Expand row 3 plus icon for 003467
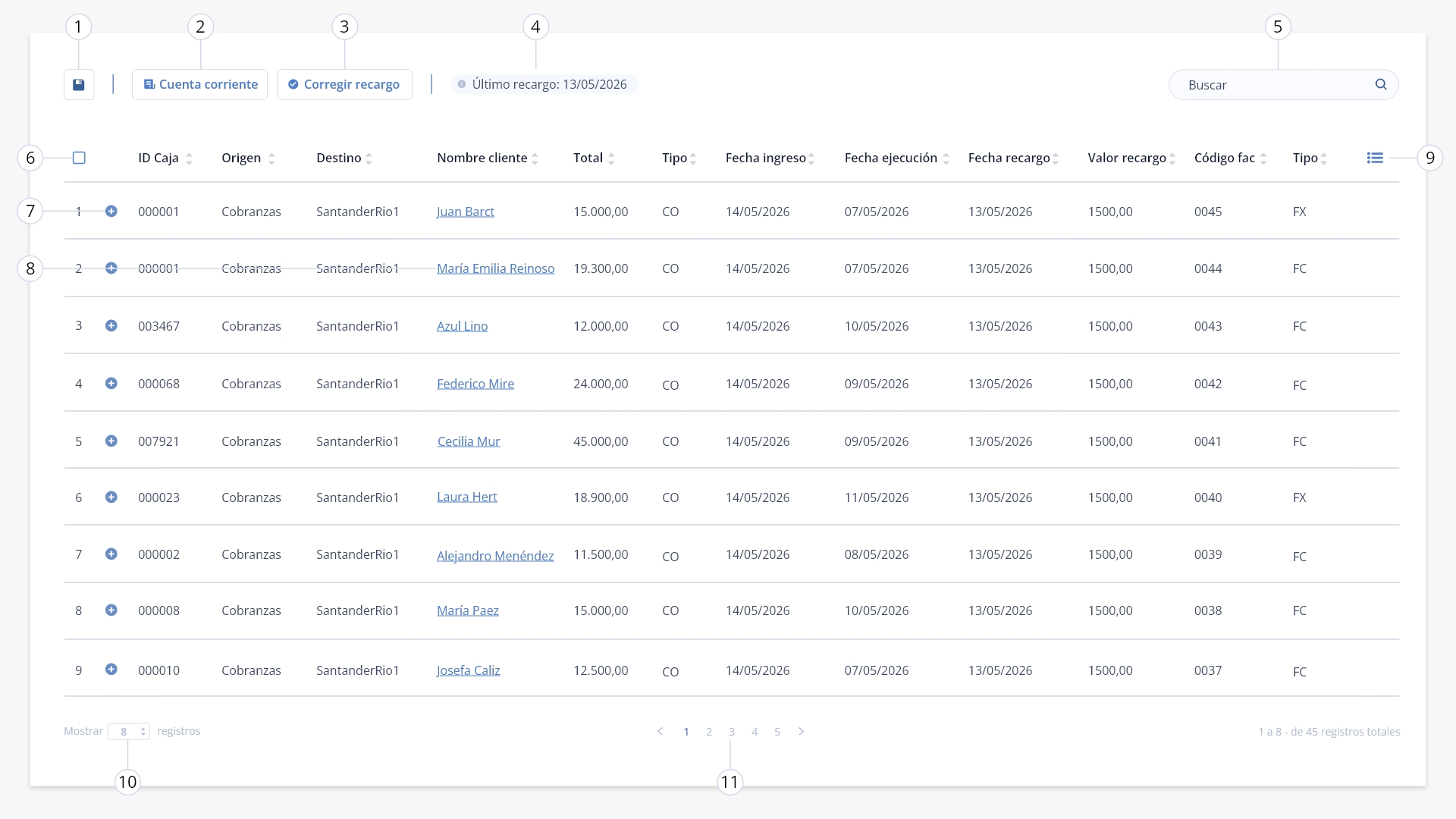The image size is (1456, 819). click(111, 326)
